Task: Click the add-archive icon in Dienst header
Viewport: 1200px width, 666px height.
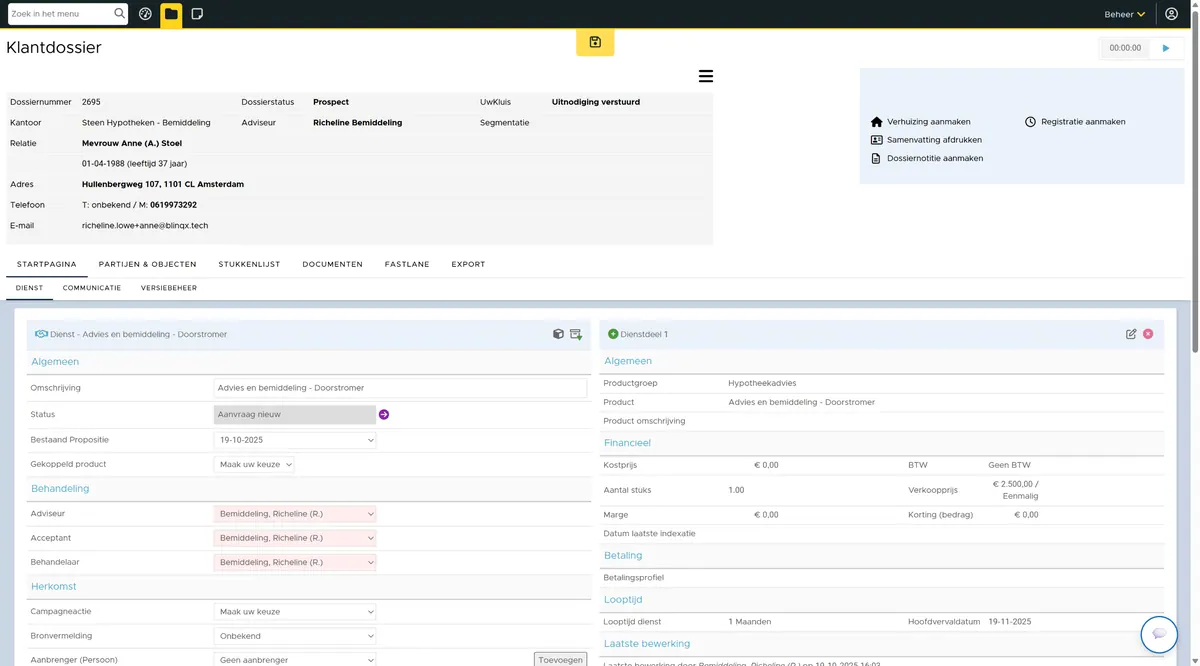Action: pyautogui.click(x=576, y=334)
